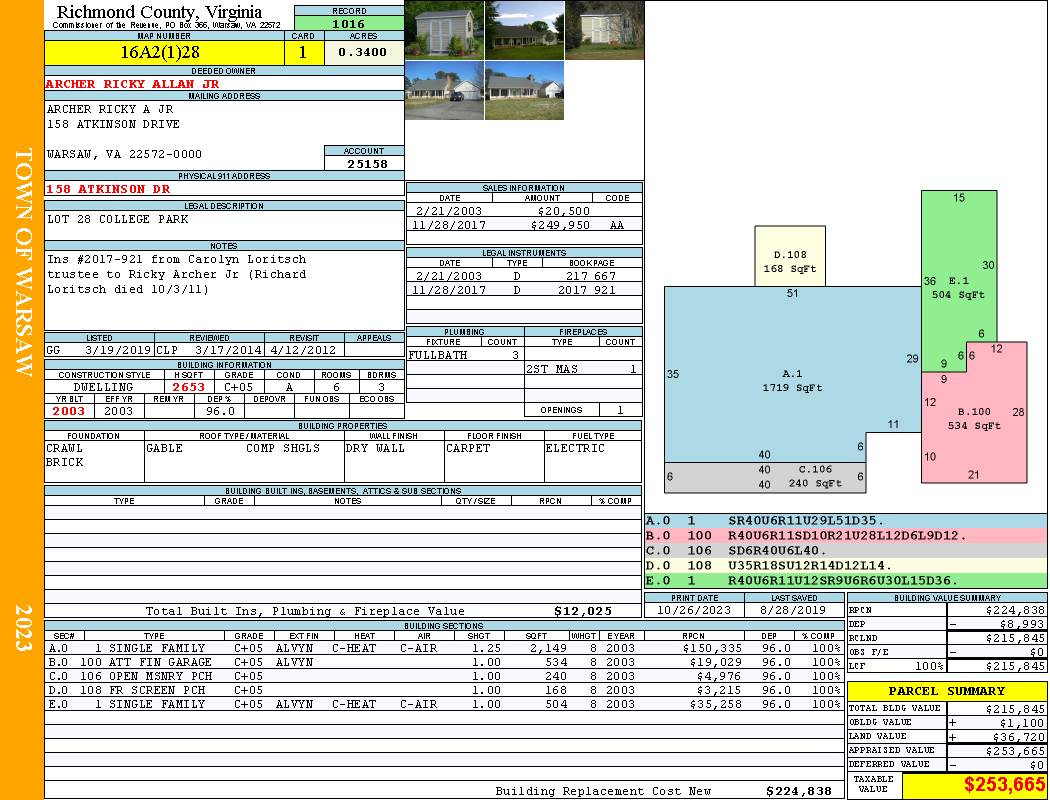Select the 11/28/2017 sale of $249,950
Image resolution: width=1050 pixels, height=800 pixels.
524,226
